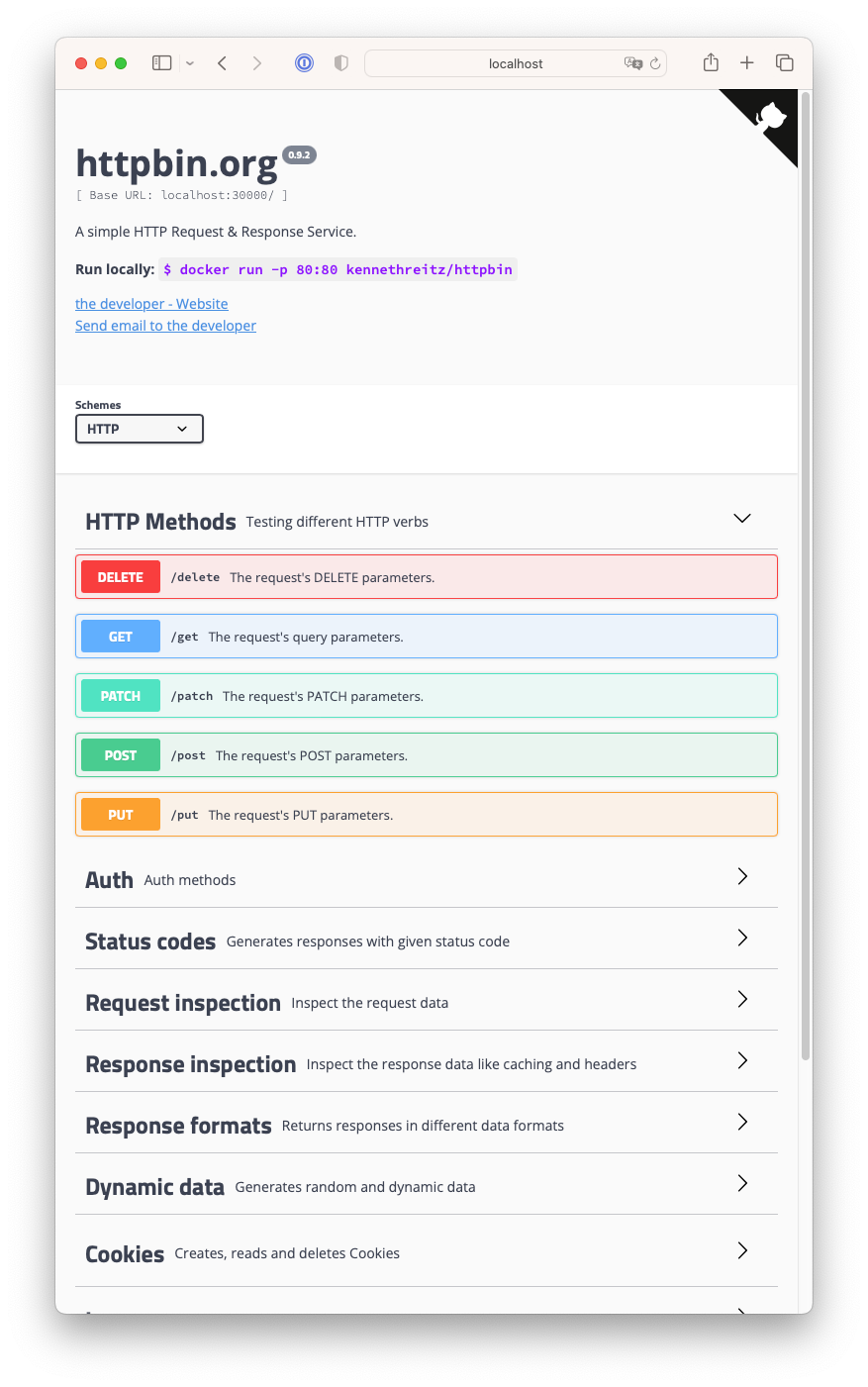The image size is (868, 1387).
Task: Expand the Cookies section chevron
Action: 742,1250
